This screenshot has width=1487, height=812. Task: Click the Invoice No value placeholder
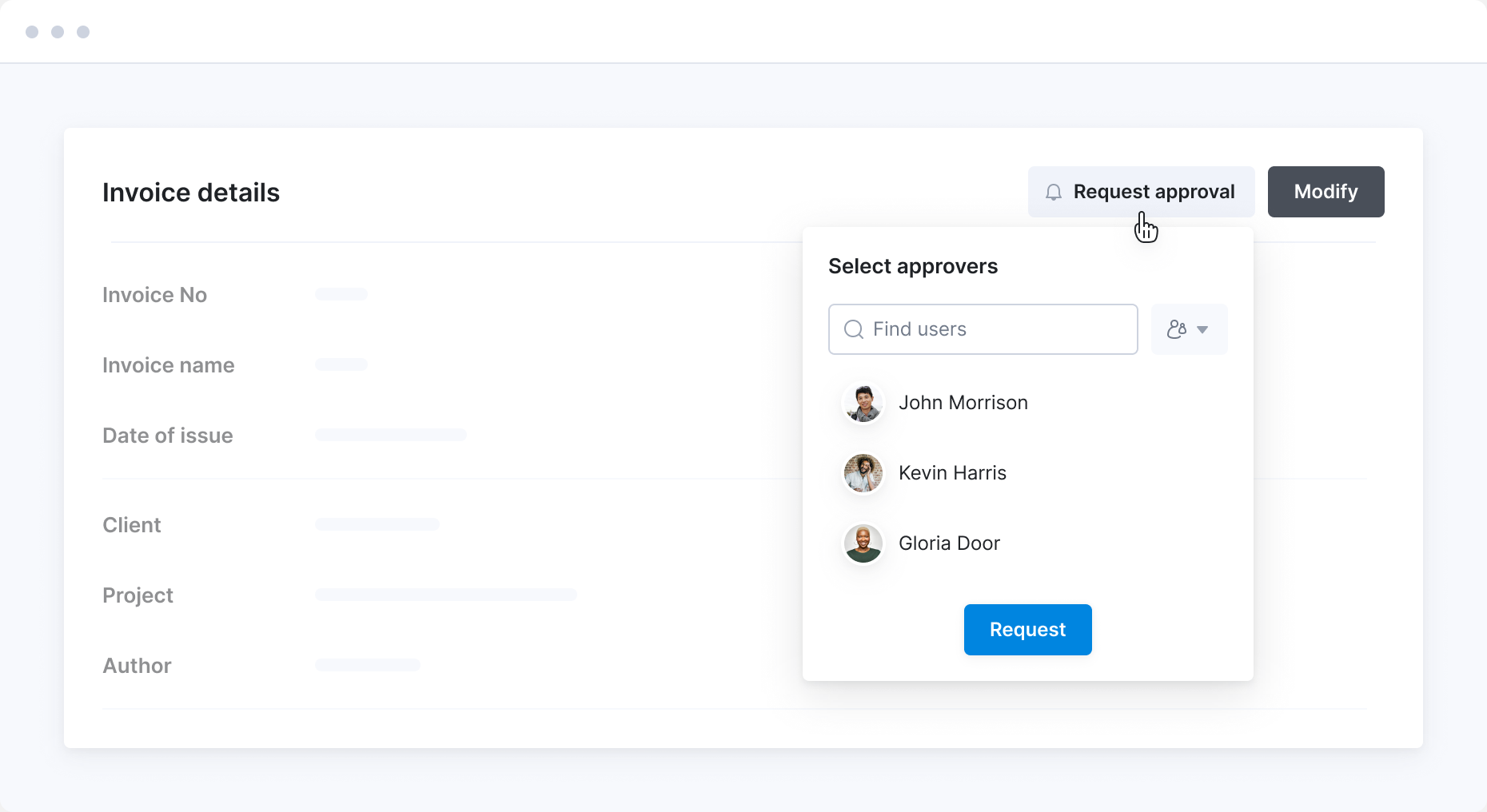(x=341, y=294)
